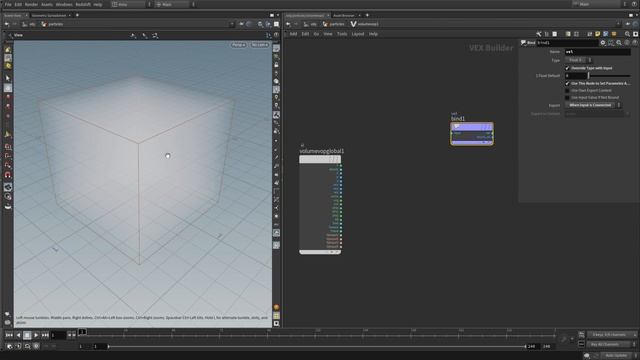Click the current frame number field
640x360 pixels.
point(58,336)
